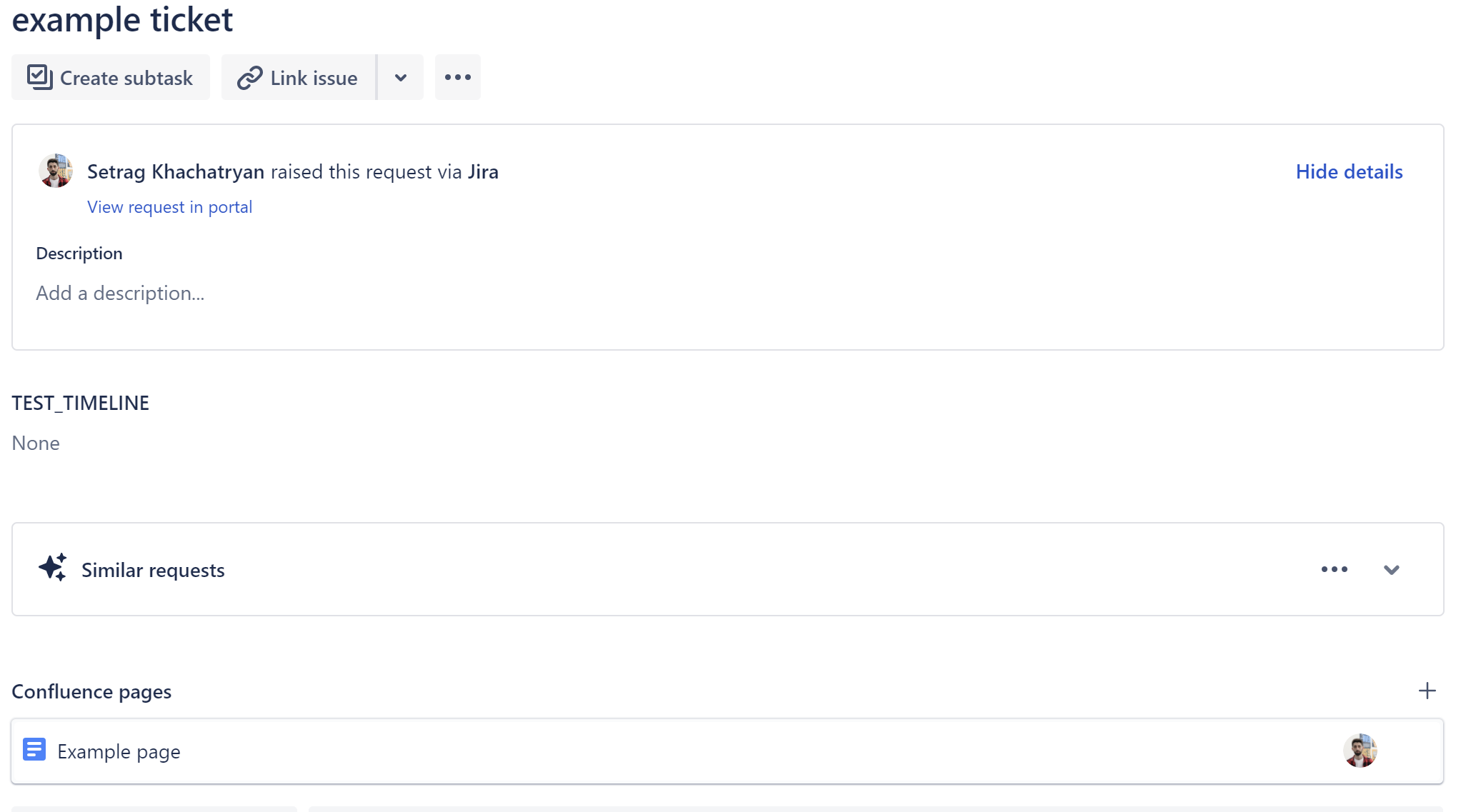
Task: Click the Example page document icon
Action: [34, 750]
